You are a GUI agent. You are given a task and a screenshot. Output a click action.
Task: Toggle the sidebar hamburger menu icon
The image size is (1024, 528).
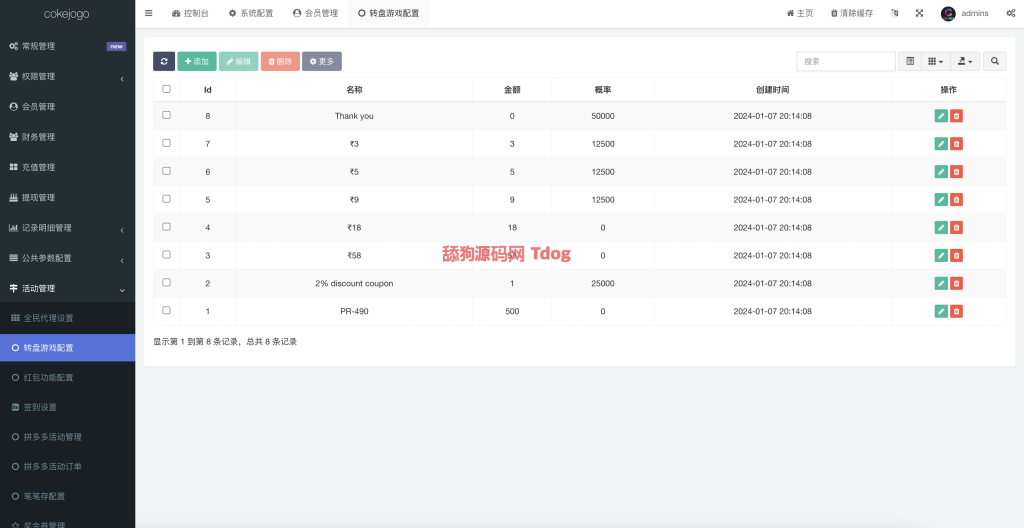(149, 13)
